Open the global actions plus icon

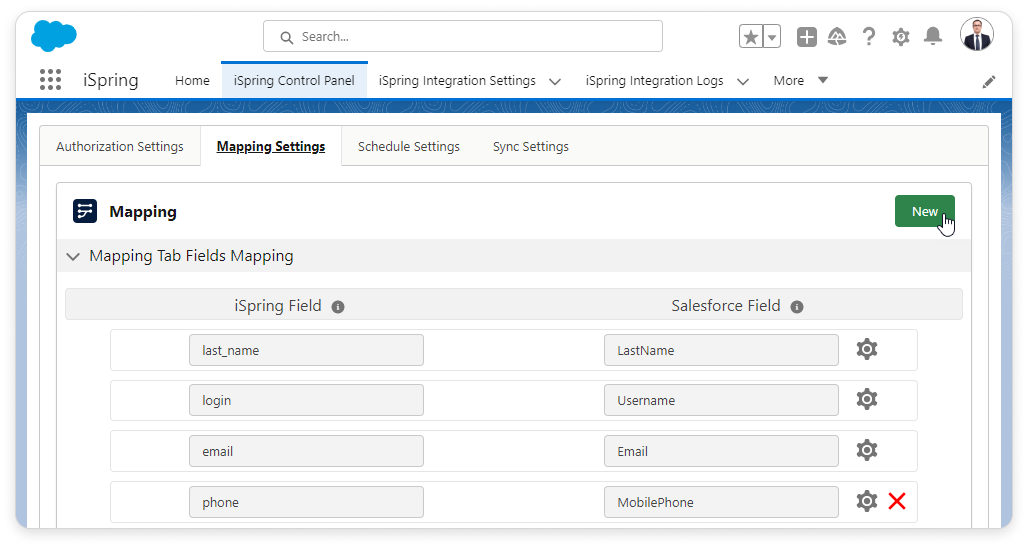coord(807,37)
